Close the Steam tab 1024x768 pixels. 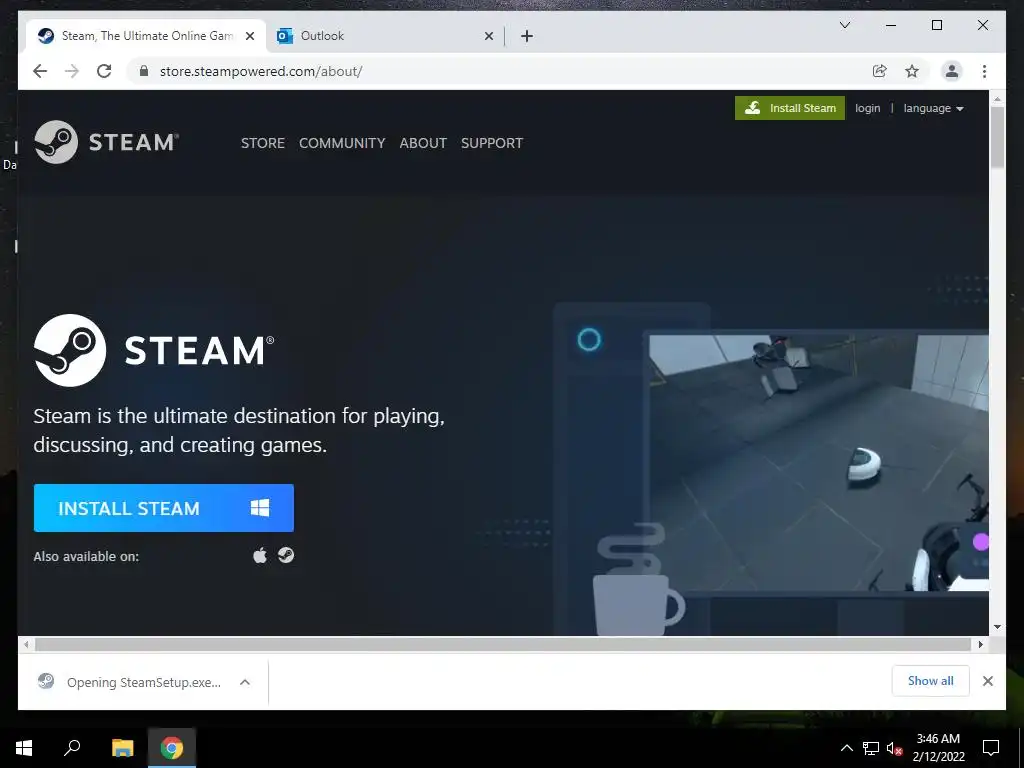pos(249,36)
